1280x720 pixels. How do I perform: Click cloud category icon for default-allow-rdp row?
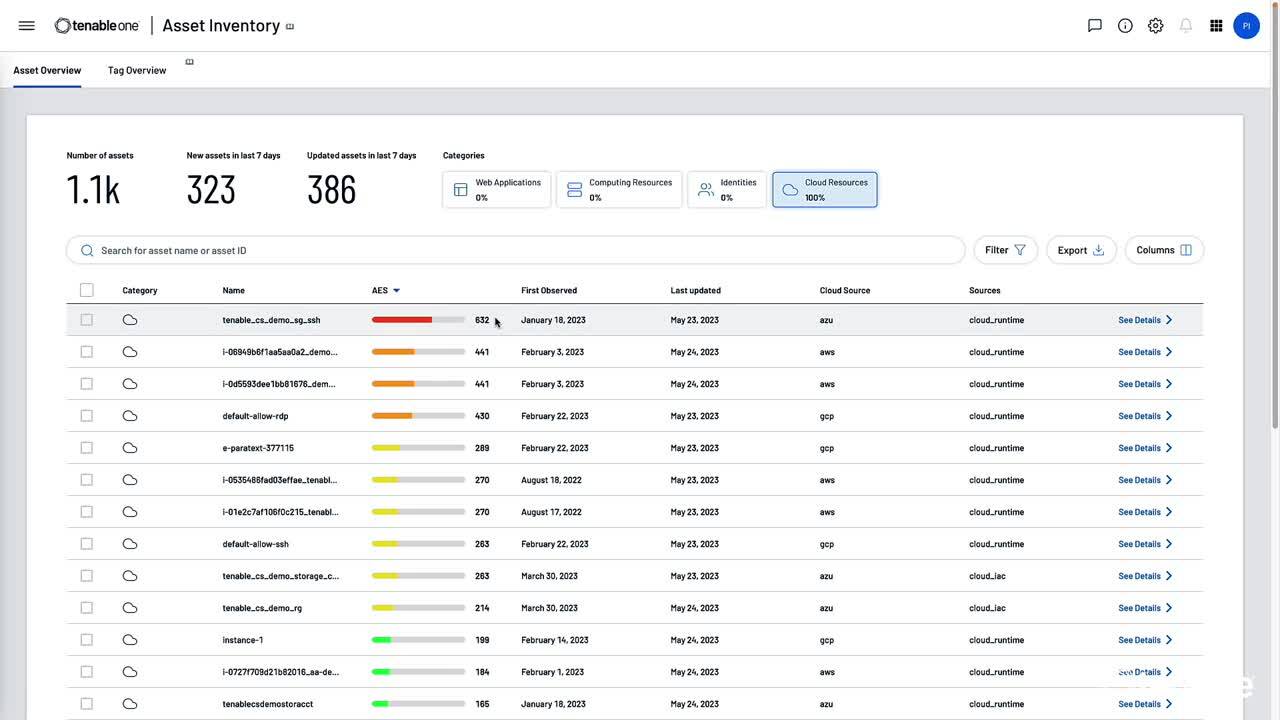(x=130, y=416)
